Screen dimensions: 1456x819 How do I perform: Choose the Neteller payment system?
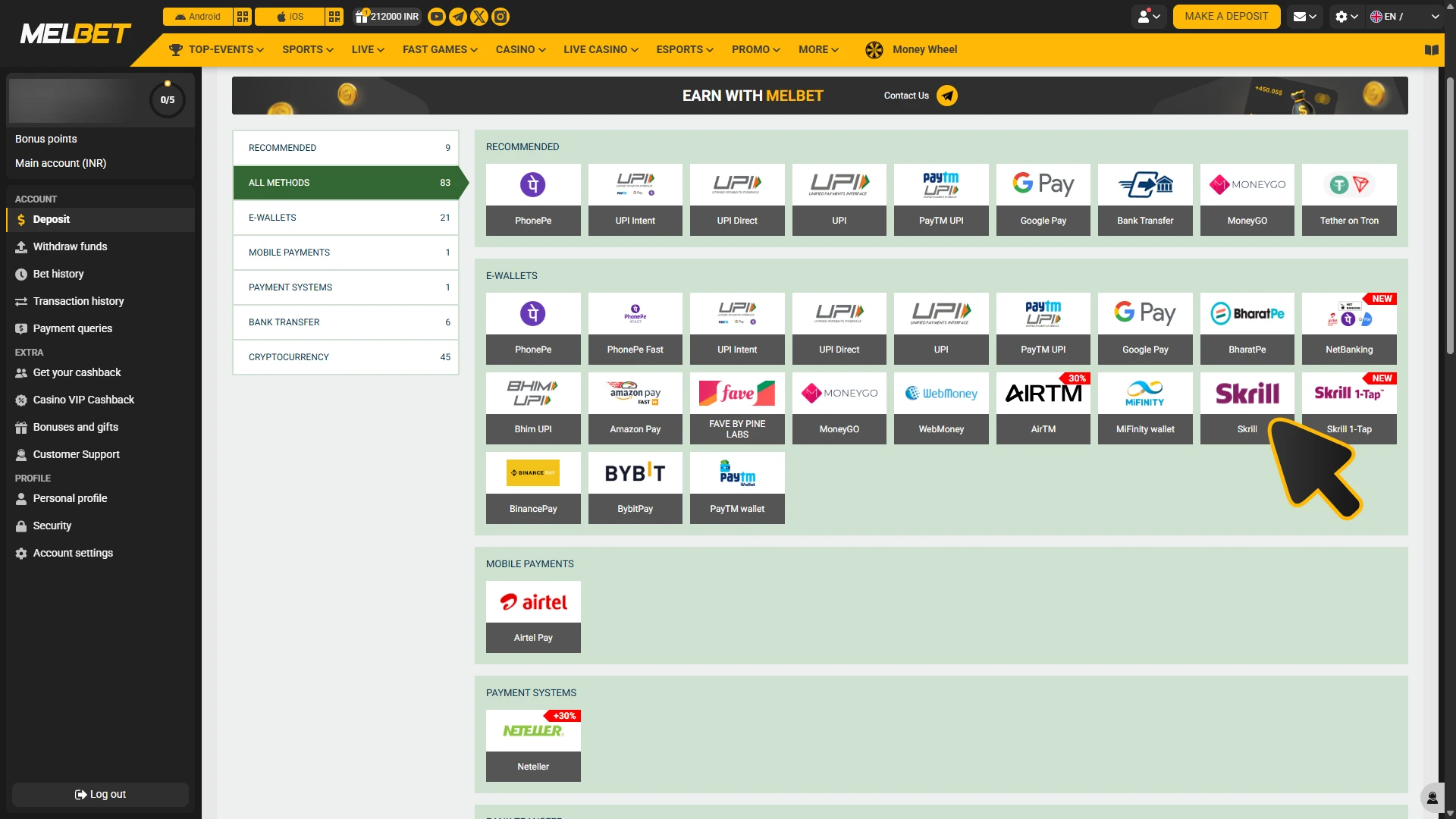[533, 745]
